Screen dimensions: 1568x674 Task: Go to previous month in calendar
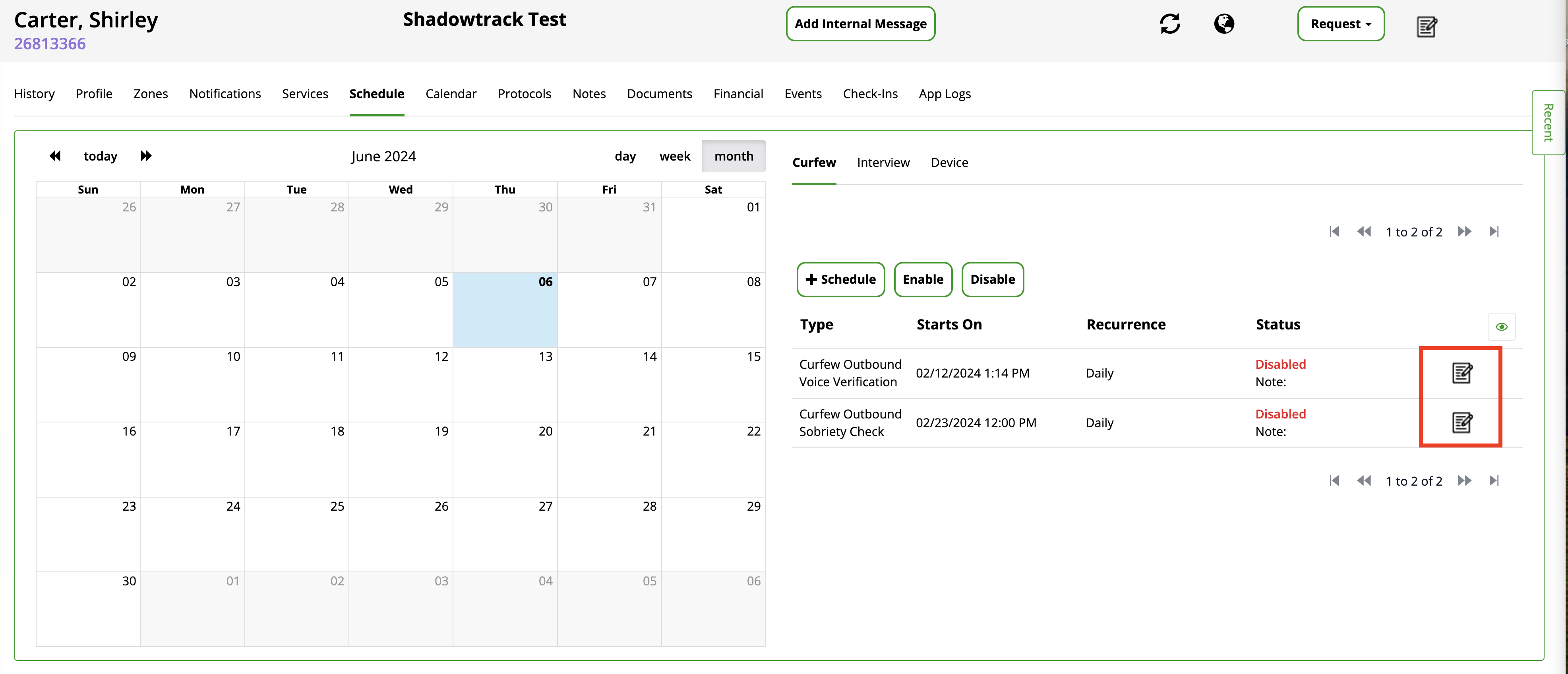click(55, 156)
